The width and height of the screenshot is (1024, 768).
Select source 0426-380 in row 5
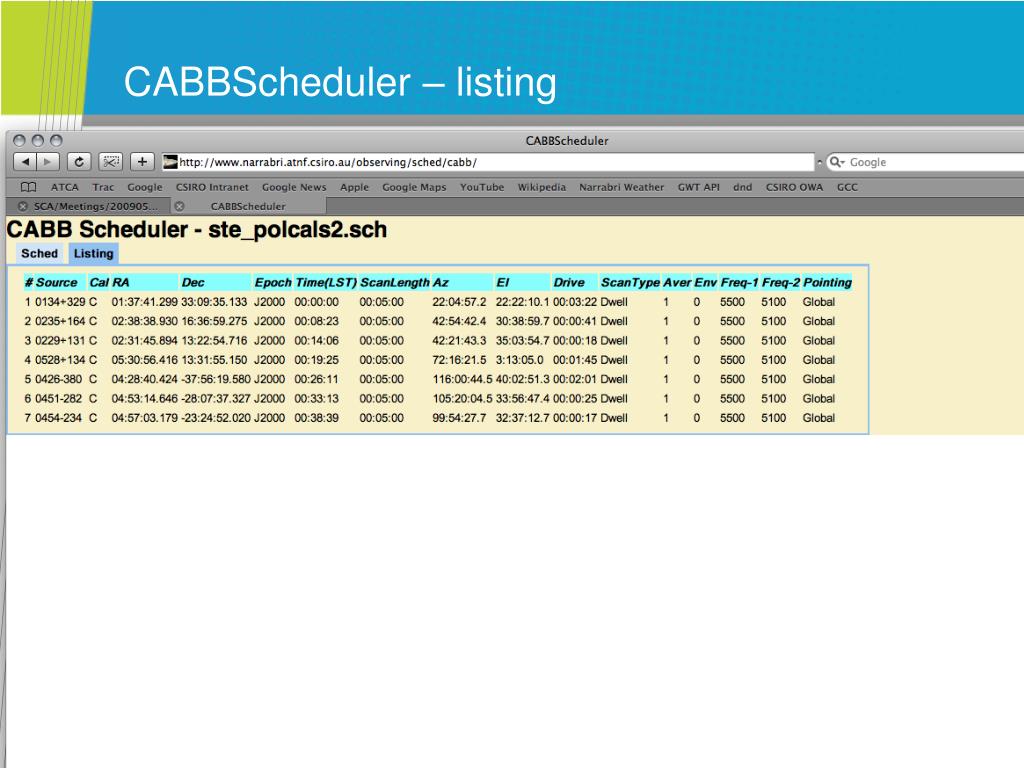pyautogui.click(x=58, y=379)
